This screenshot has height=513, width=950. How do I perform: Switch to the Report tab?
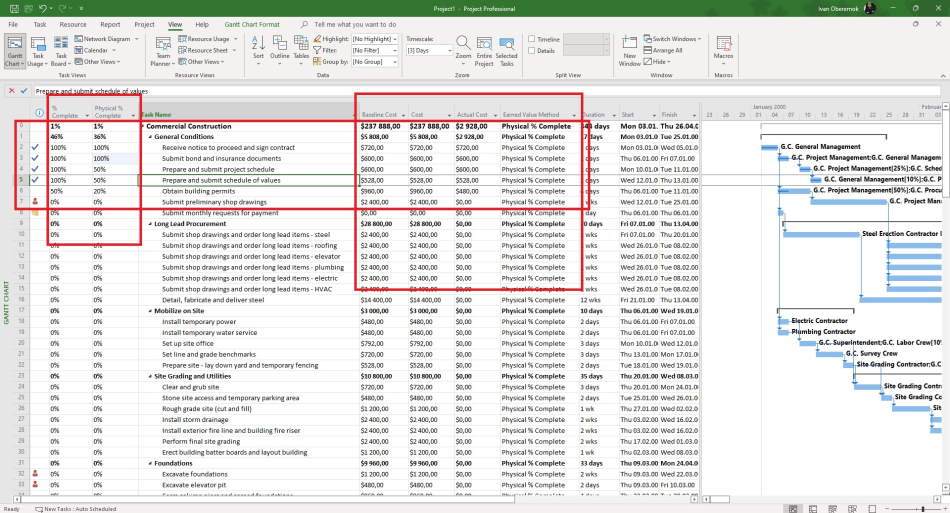(110, 24)
